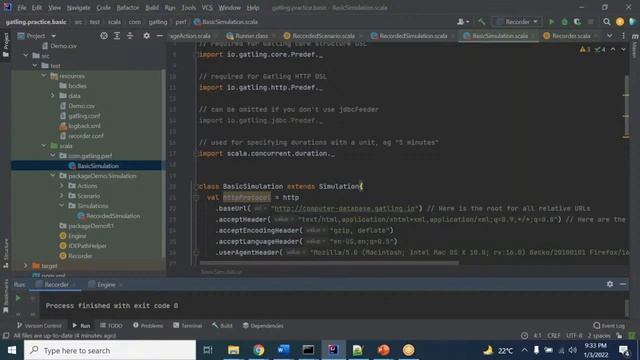Expand the Actions package
The width and height of the screenshot is (640, 360).
[62, 185]
